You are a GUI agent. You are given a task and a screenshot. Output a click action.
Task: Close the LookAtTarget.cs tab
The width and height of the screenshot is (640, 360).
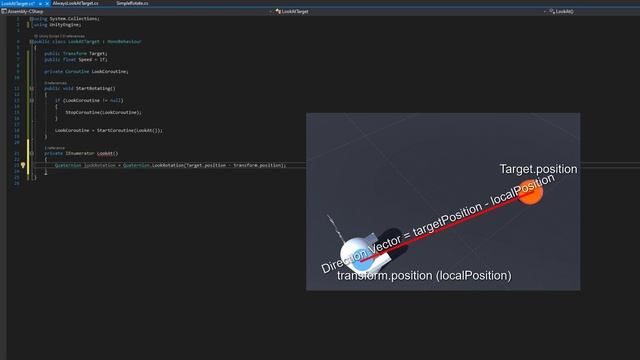(47, 3)
